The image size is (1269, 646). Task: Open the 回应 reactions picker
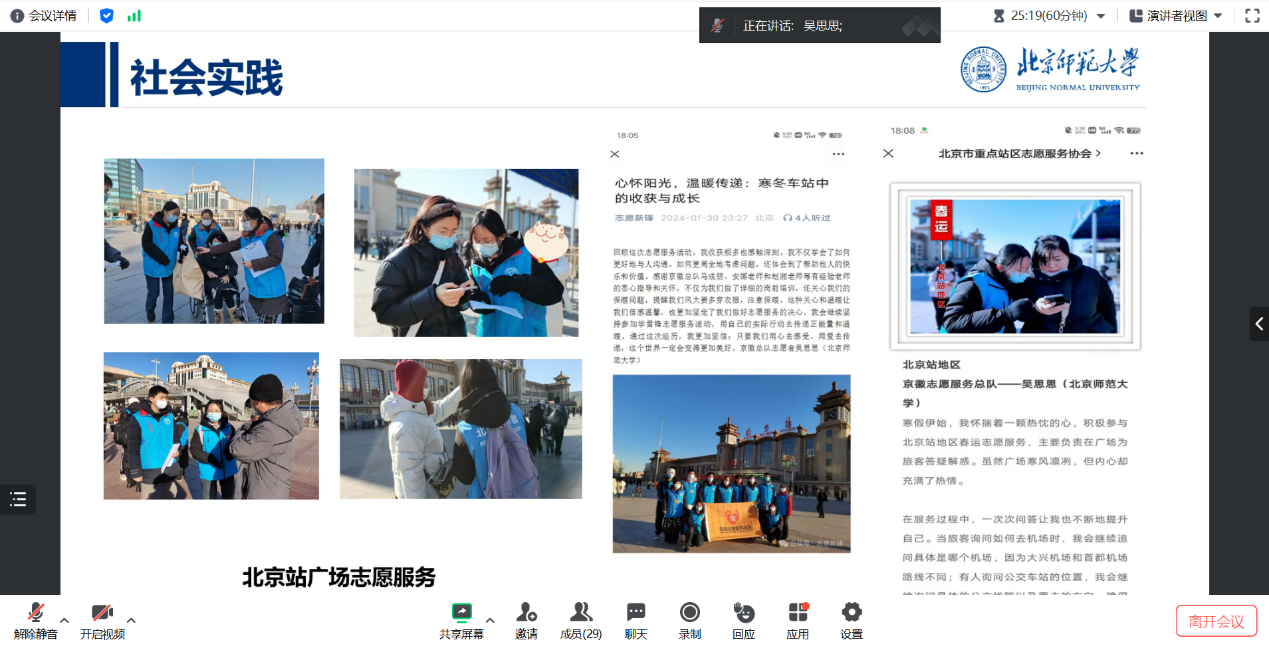[743, 618]
